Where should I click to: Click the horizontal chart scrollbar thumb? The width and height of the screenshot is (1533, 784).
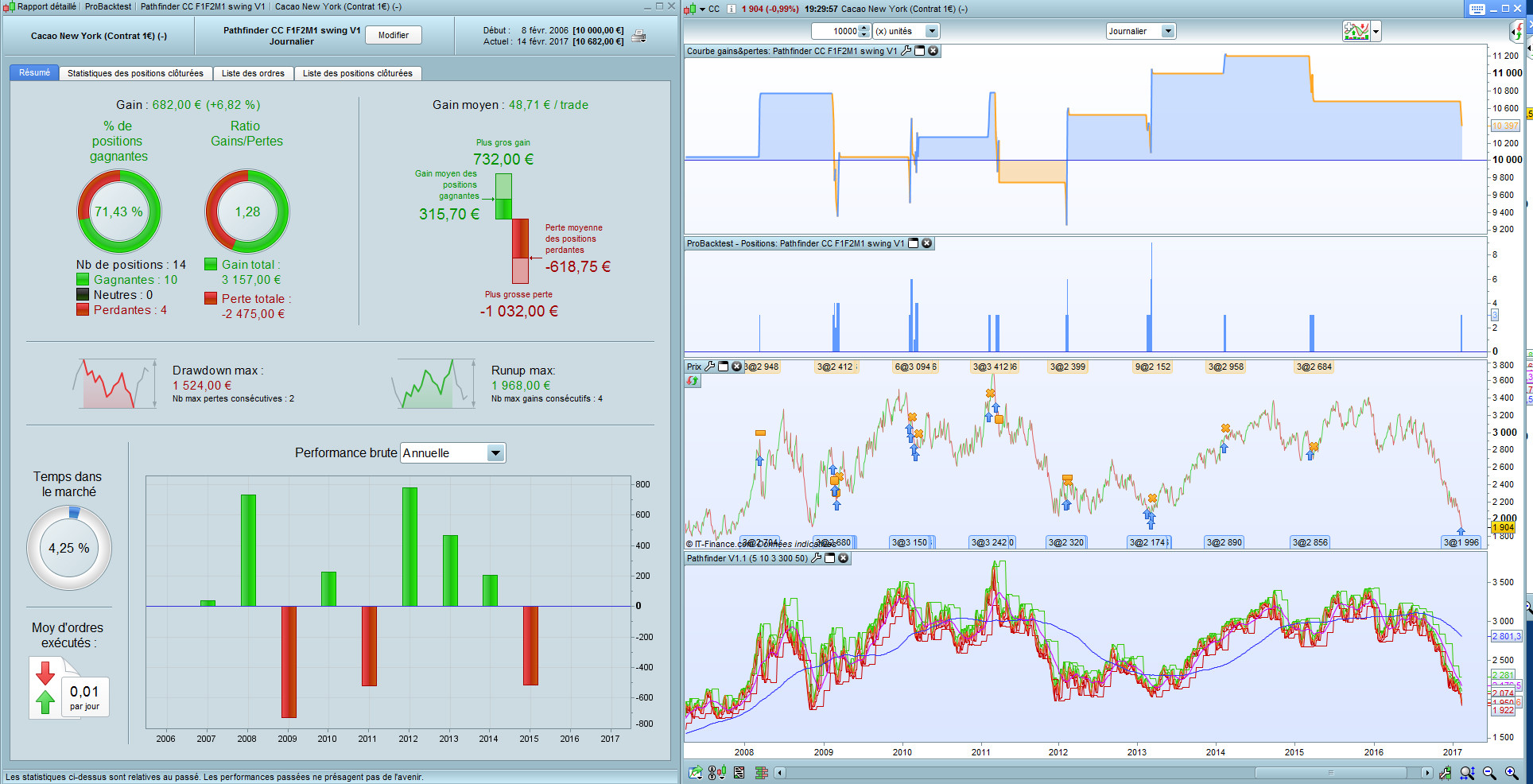pyautogui.click(x=1331, y=773)
